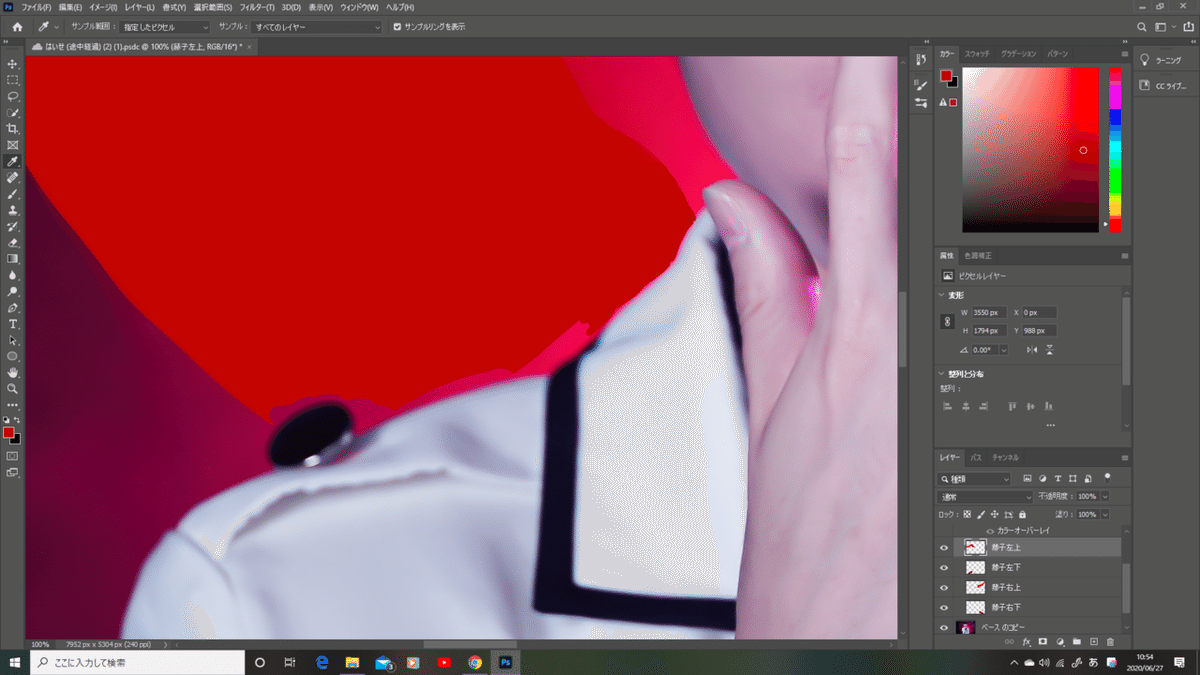The height and width of the screenshot is (675, 1200).
Task: Delete layer trash icon
Action: point(1110,641)
